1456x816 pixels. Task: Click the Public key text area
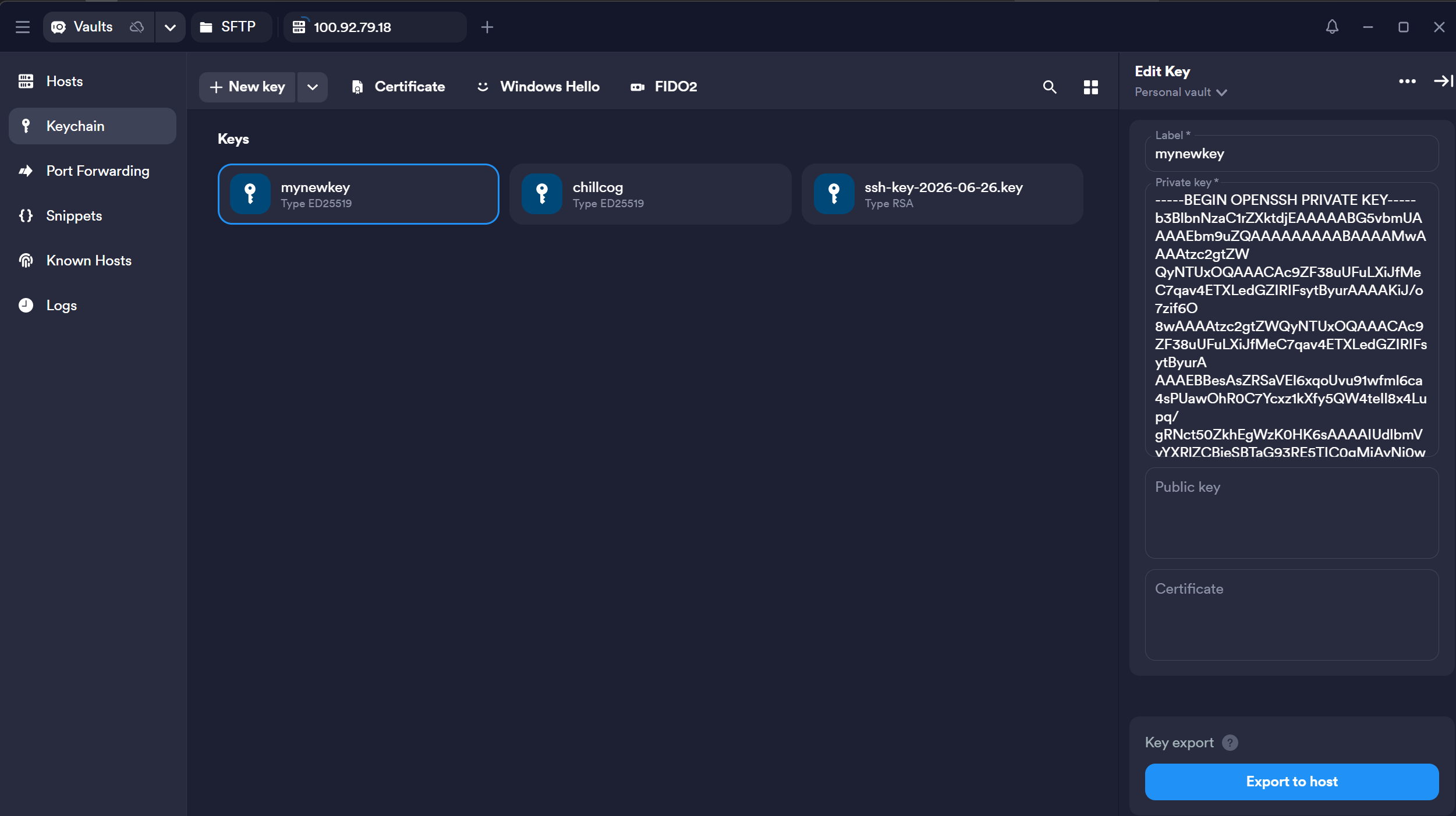pyautogui.click(x=1291, y=513)
